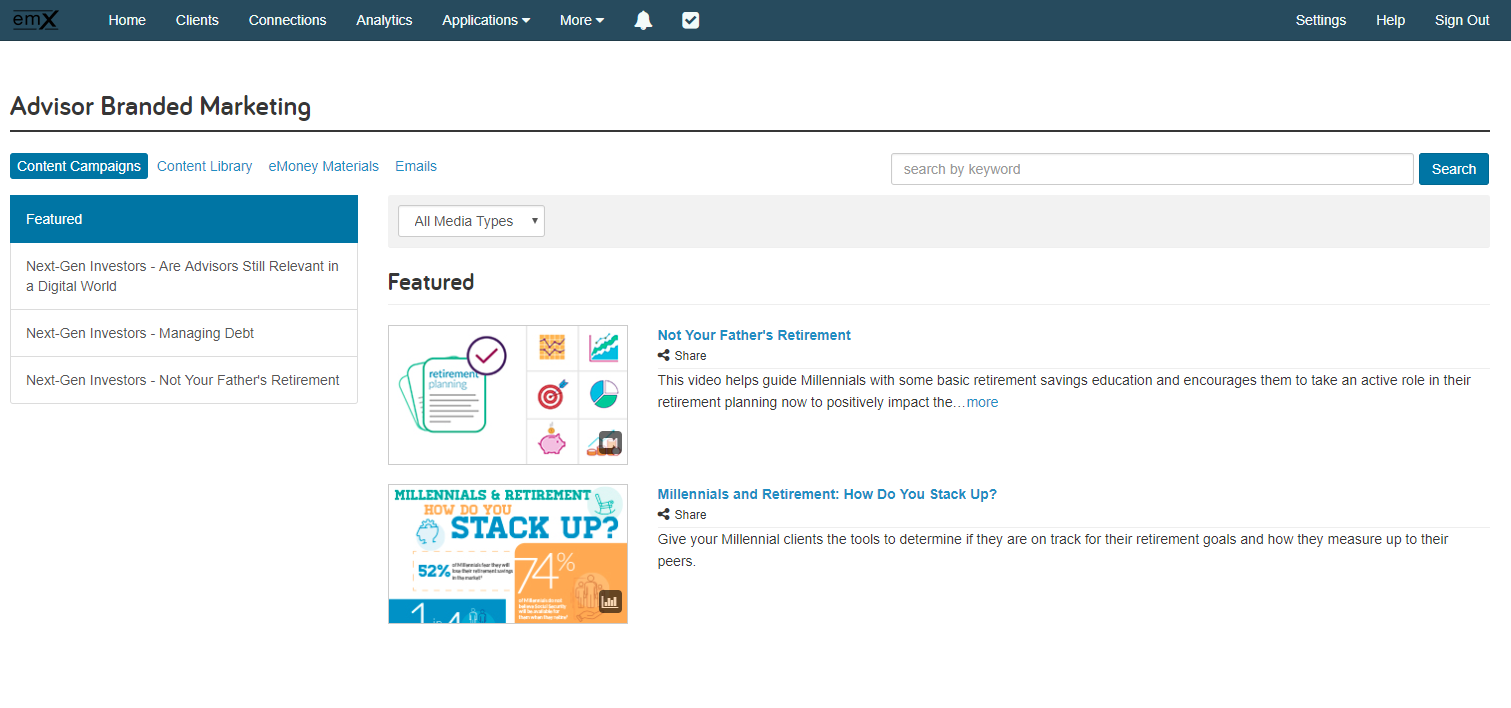Click chart badge icon on Stack Up thumbnail
This screenshot has width=1511, height=708.
[610, 601]
